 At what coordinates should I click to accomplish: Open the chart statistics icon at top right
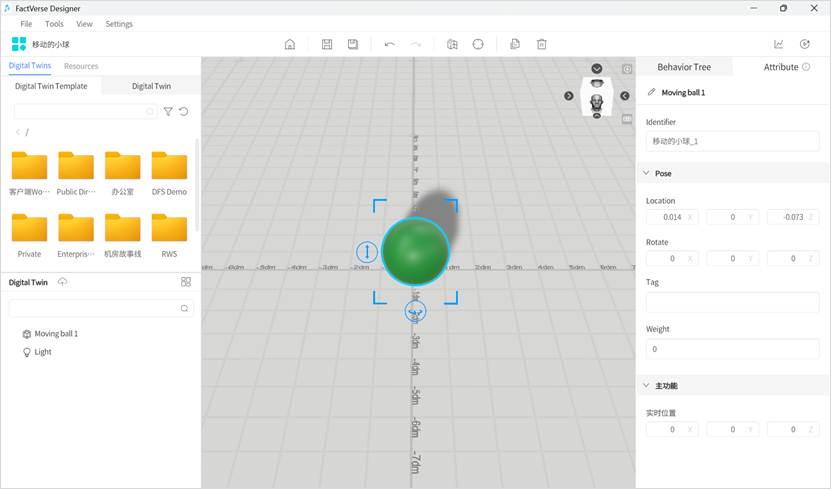coord(779,45)
